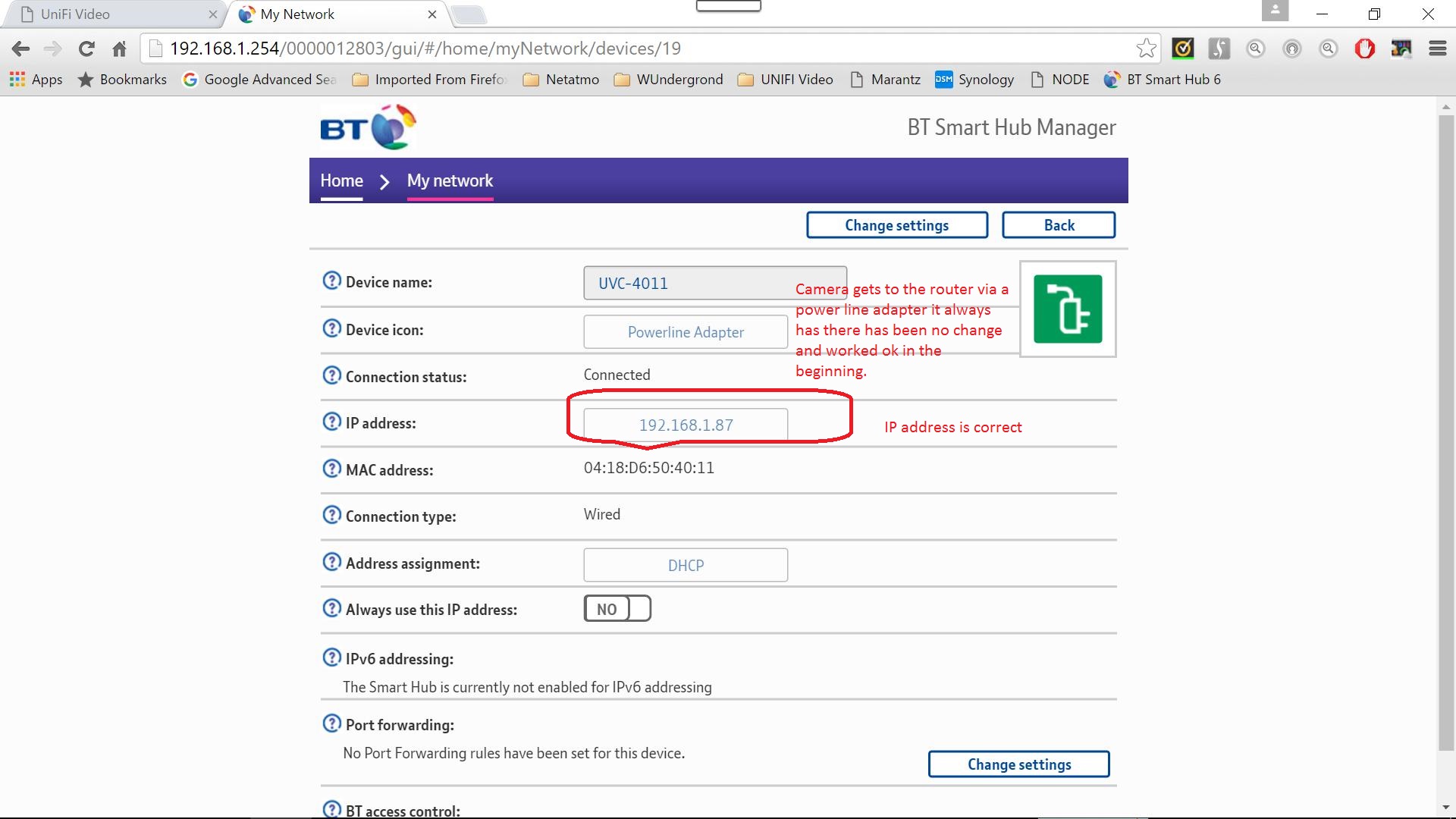
Task: Click the page vertical scrollbar
Action: pyautogui.click(x=1446, y=432)
